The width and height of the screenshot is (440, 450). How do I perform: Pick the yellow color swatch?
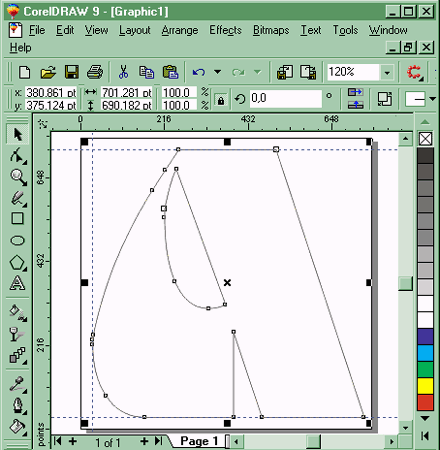[425, 386]
